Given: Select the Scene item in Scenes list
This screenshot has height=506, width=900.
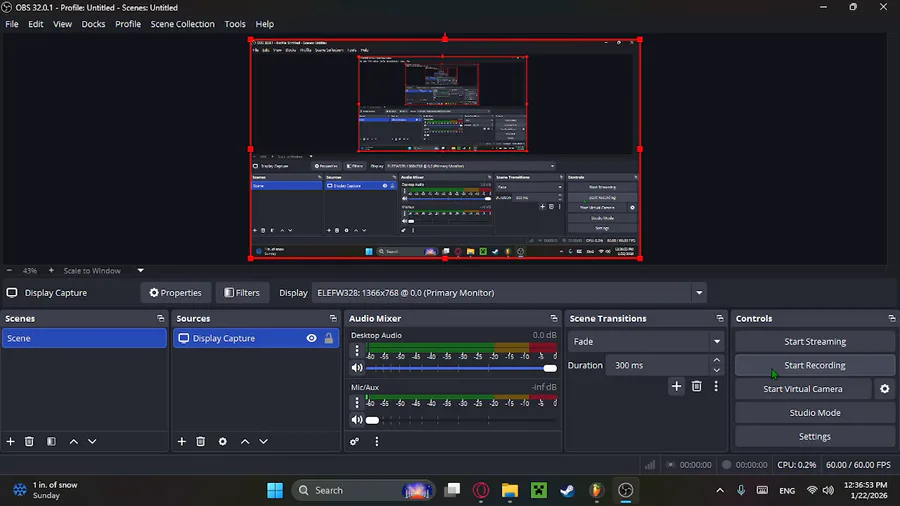Looking at the screenshot, I should pyautogui.click(x=84, y=338).
